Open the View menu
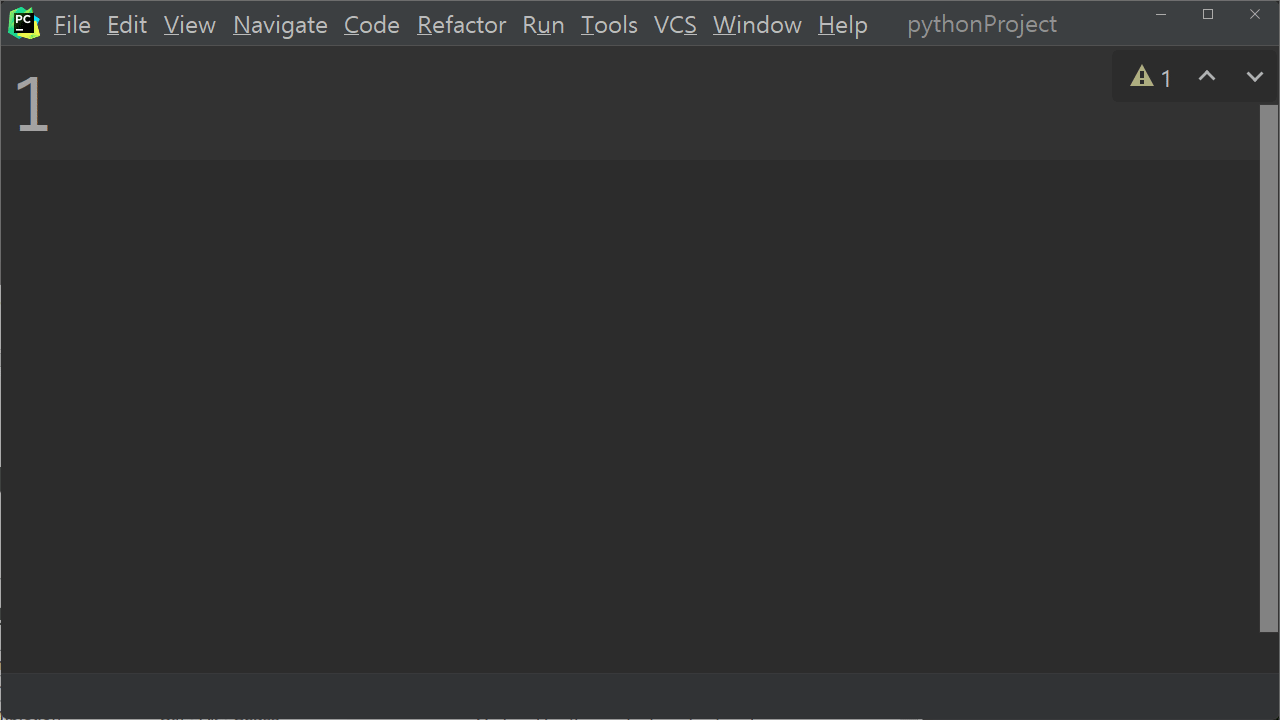Image resolution: width=1280 pixels, height=720 pixels. click(x=190, y=25)
